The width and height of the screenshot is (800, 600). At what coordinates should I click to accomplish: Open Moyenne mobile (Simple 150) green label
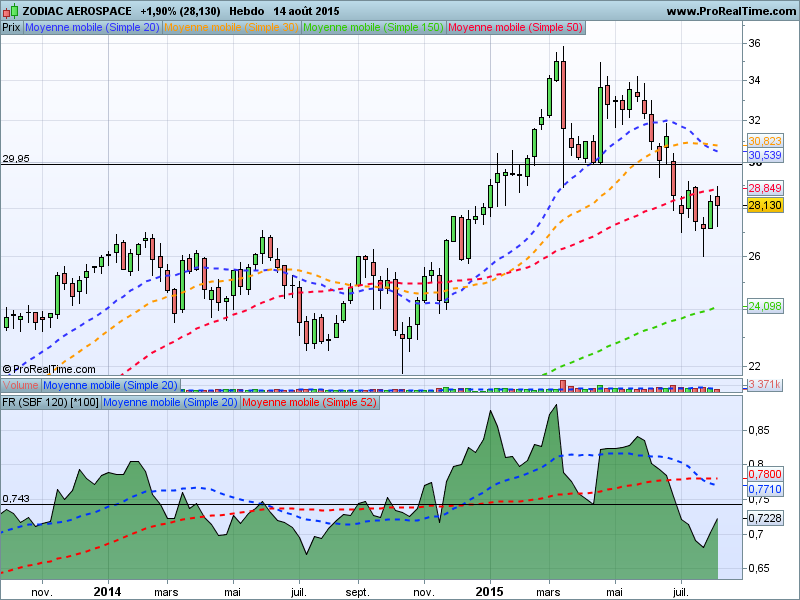[x=373, y=28]
